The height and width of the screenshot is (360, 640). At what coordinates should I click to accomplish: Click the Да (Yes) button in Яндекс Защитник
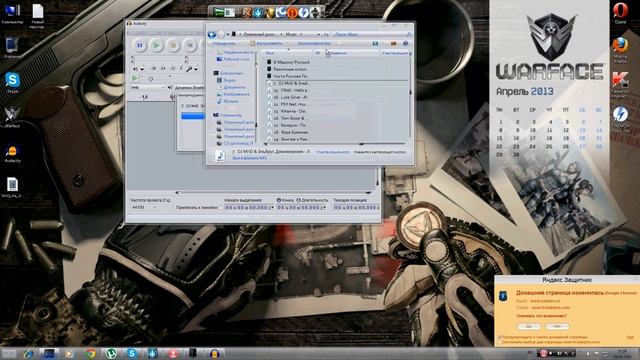pos(529,326)
